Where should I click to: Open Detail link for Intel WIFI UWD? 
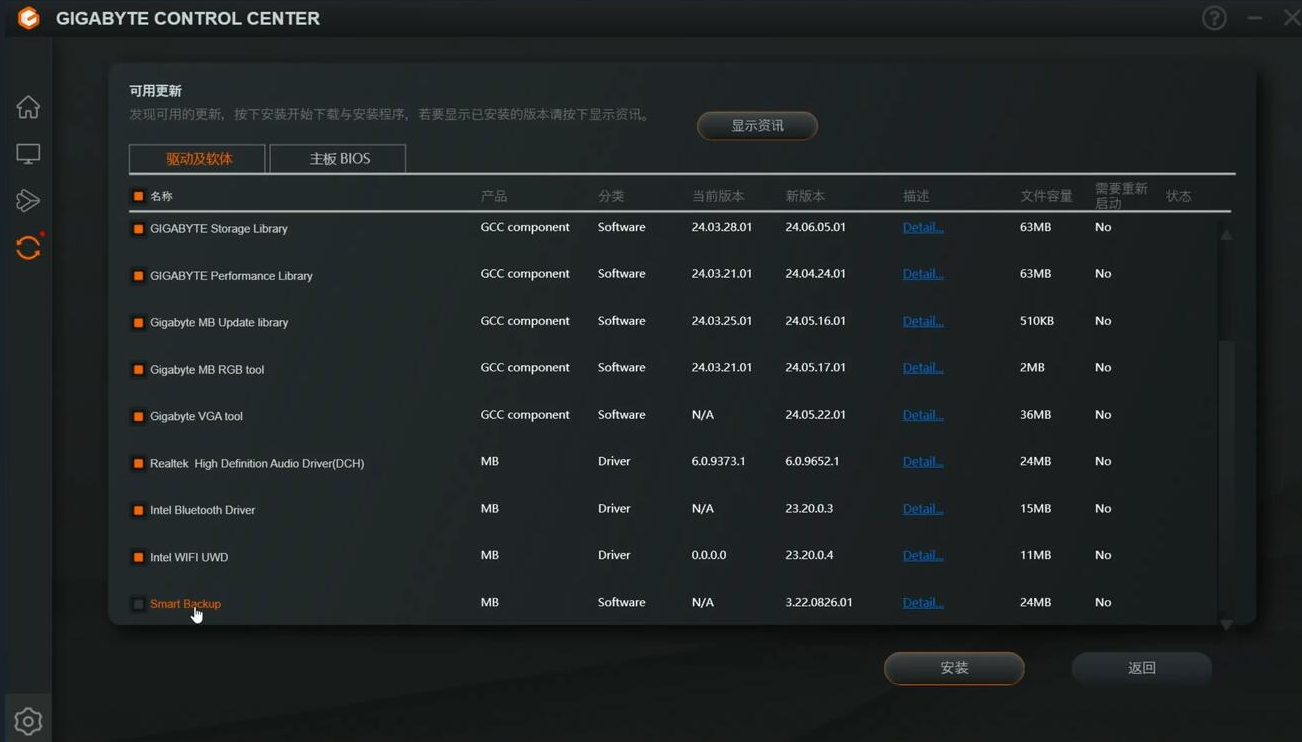coord(922,555)
